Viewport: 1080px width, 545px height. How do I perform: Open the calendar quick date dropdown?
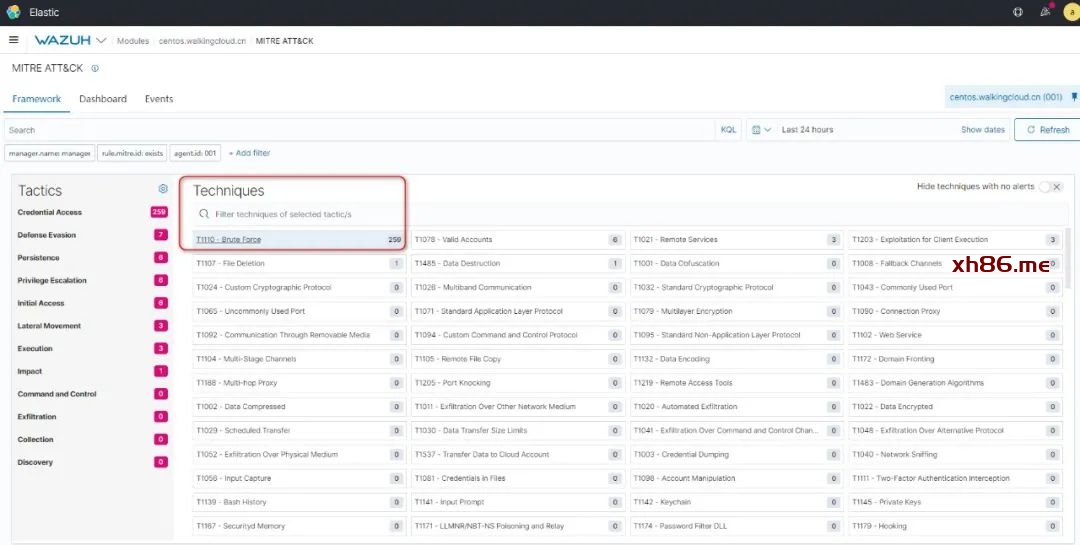[761, 130]
